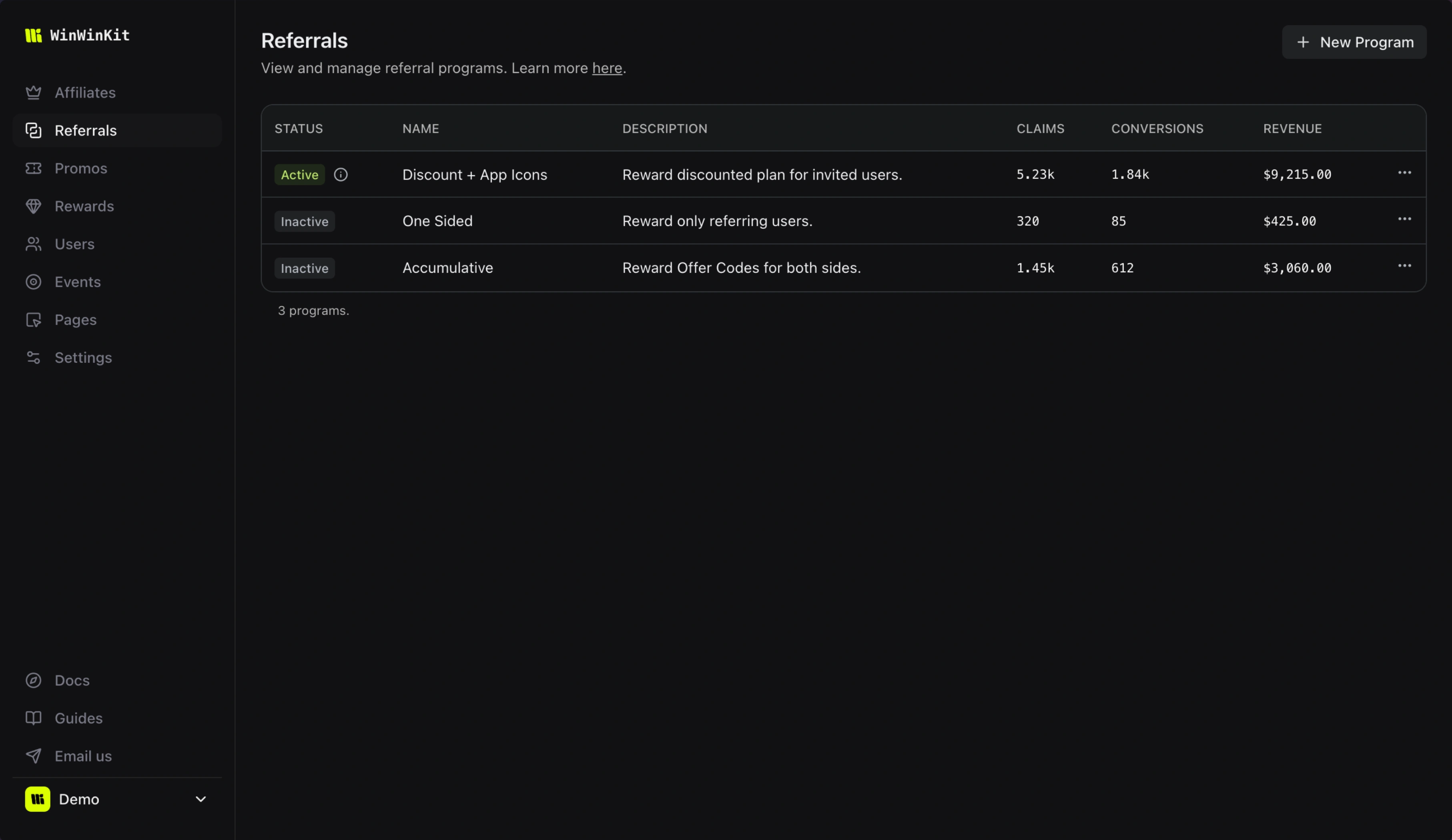Open the Settings page
The height and width of the screenshot is (840, 1452).
(84, 358)
